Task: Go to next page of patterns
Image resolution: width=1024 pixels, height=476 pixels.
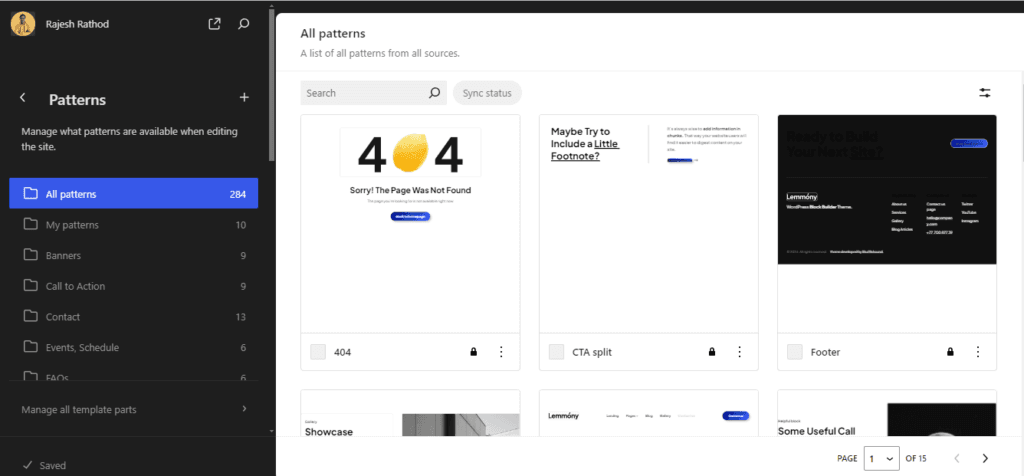Action: point(985,458)
